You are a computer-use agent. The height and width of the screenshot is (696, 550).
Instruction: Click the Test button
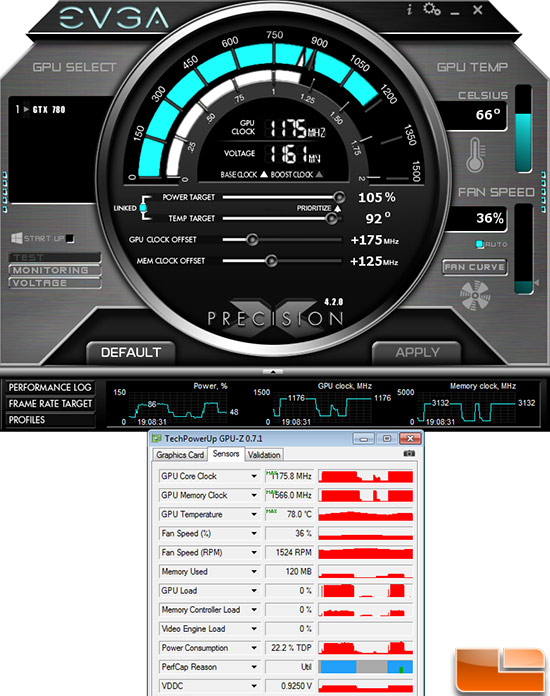tap(55, 257)
